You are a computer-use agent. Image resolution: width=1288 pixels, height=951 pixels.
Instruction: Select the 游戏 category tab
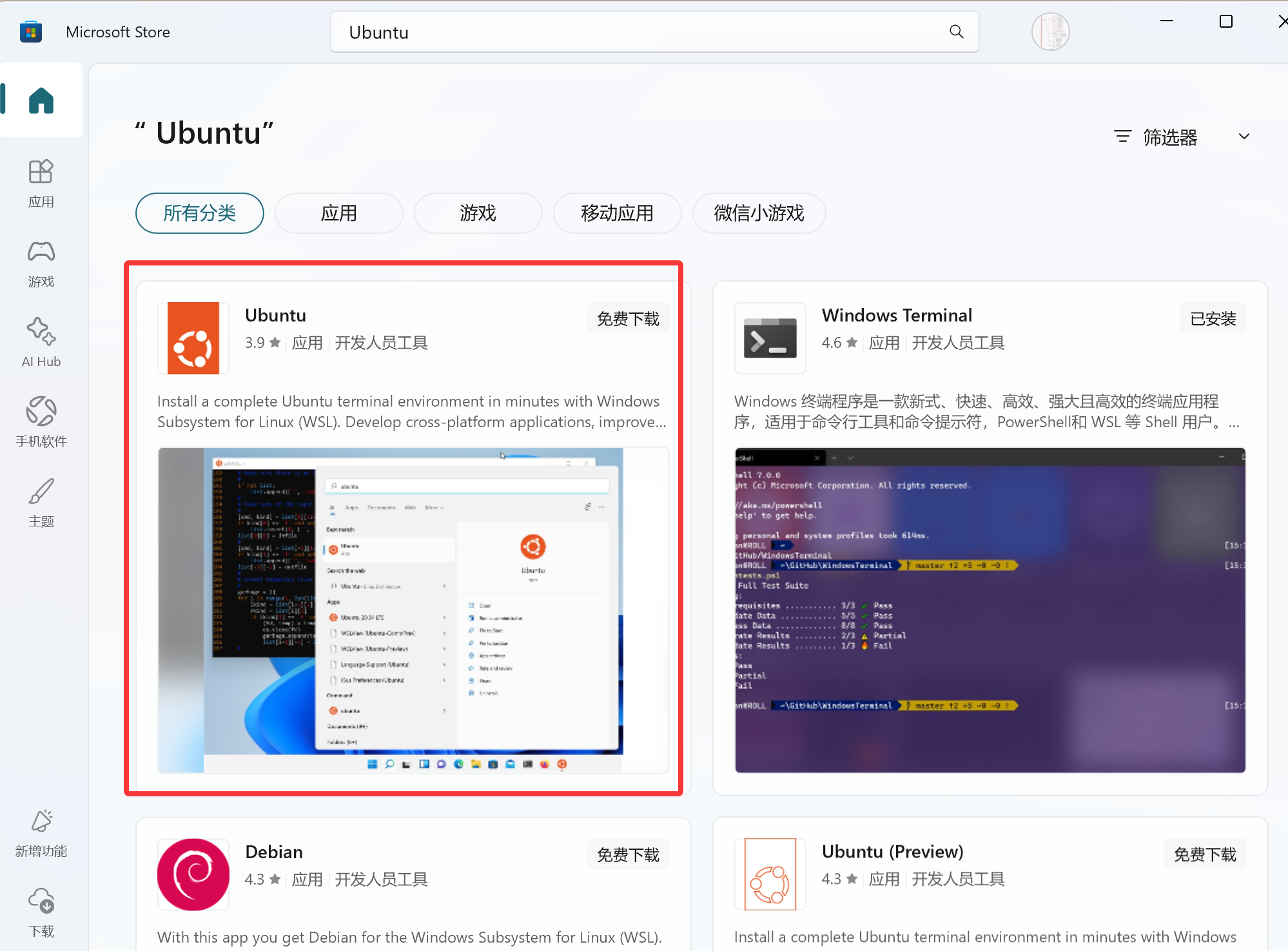tap(478, 213)
